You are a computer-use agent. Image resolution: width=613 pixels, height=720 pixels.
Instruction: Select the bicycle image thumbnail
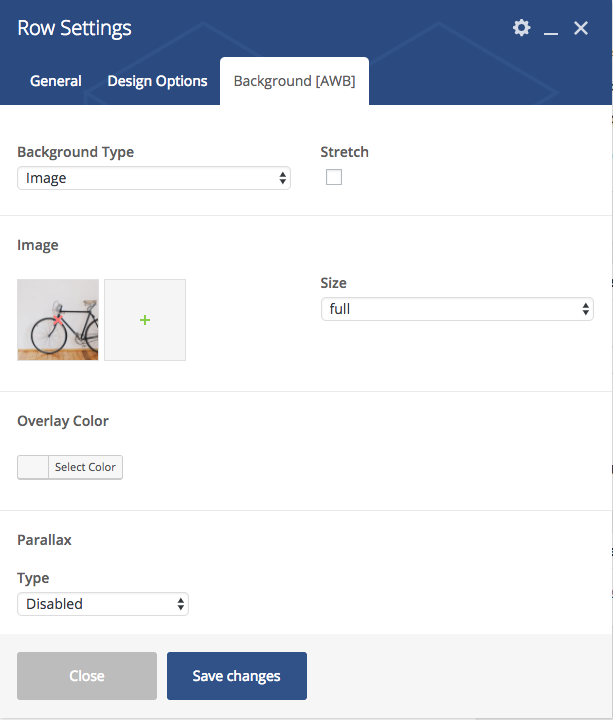[x=58, y=320]
